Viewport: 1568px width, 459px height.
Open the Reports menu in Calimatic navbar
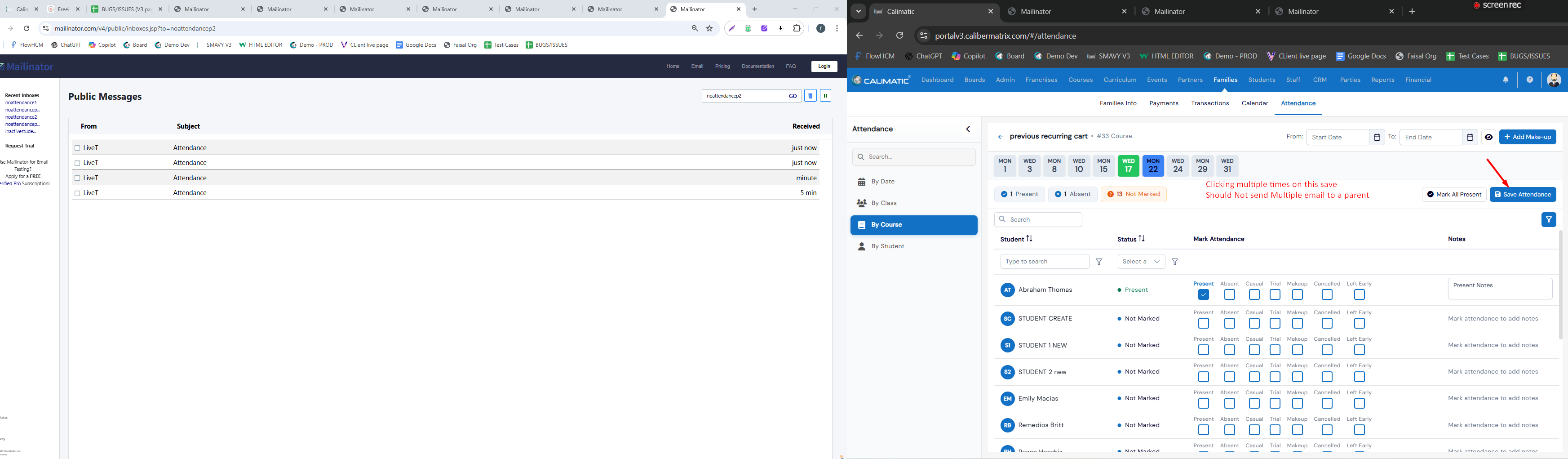click(x=1382, y=80)
